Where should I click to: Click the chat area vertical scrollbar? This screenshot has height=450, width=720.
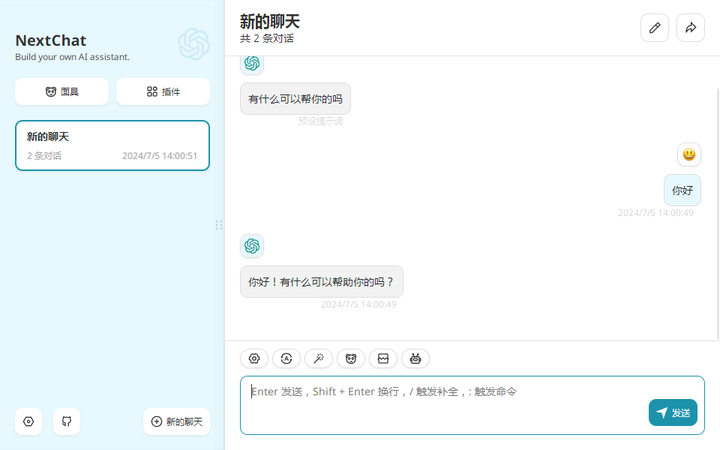tap(718, 214)
